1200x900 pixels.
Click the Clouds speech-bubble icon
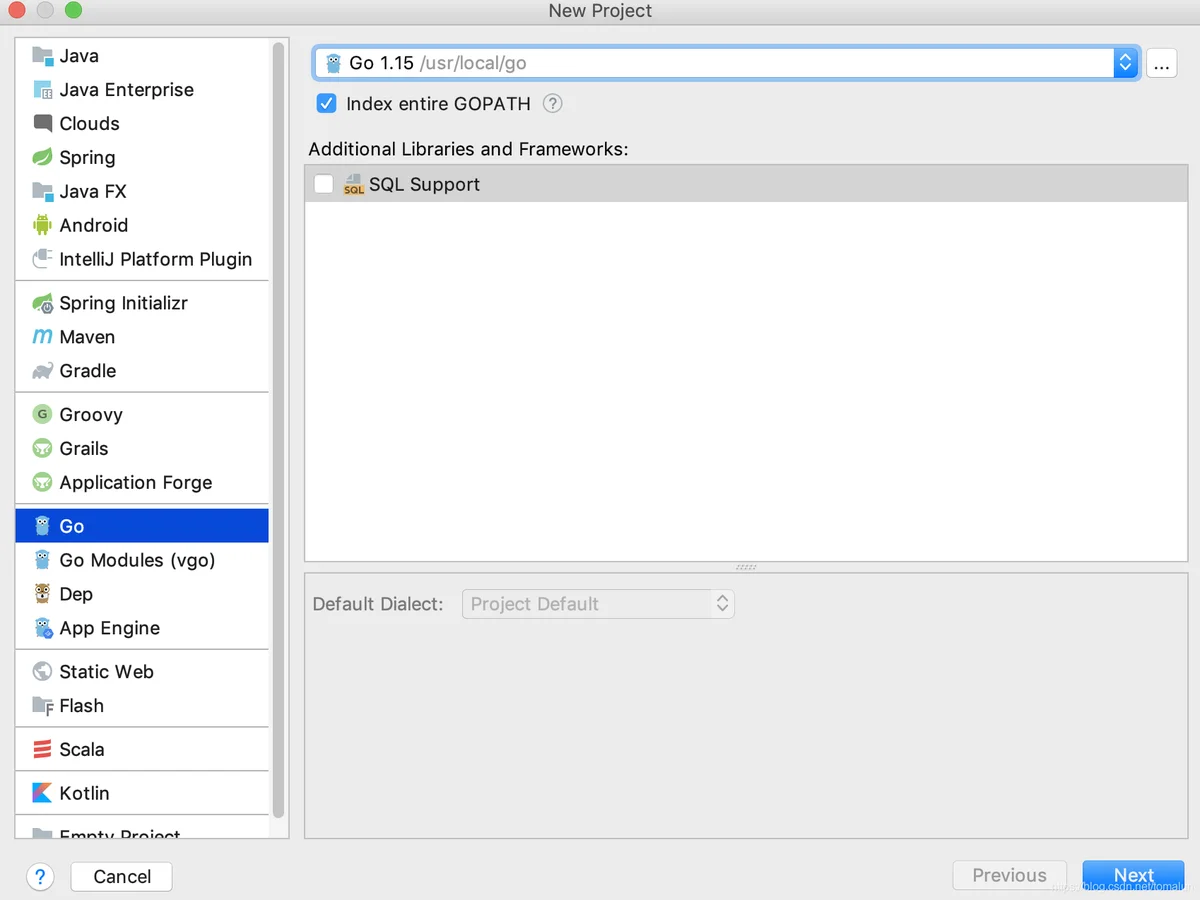42,124
